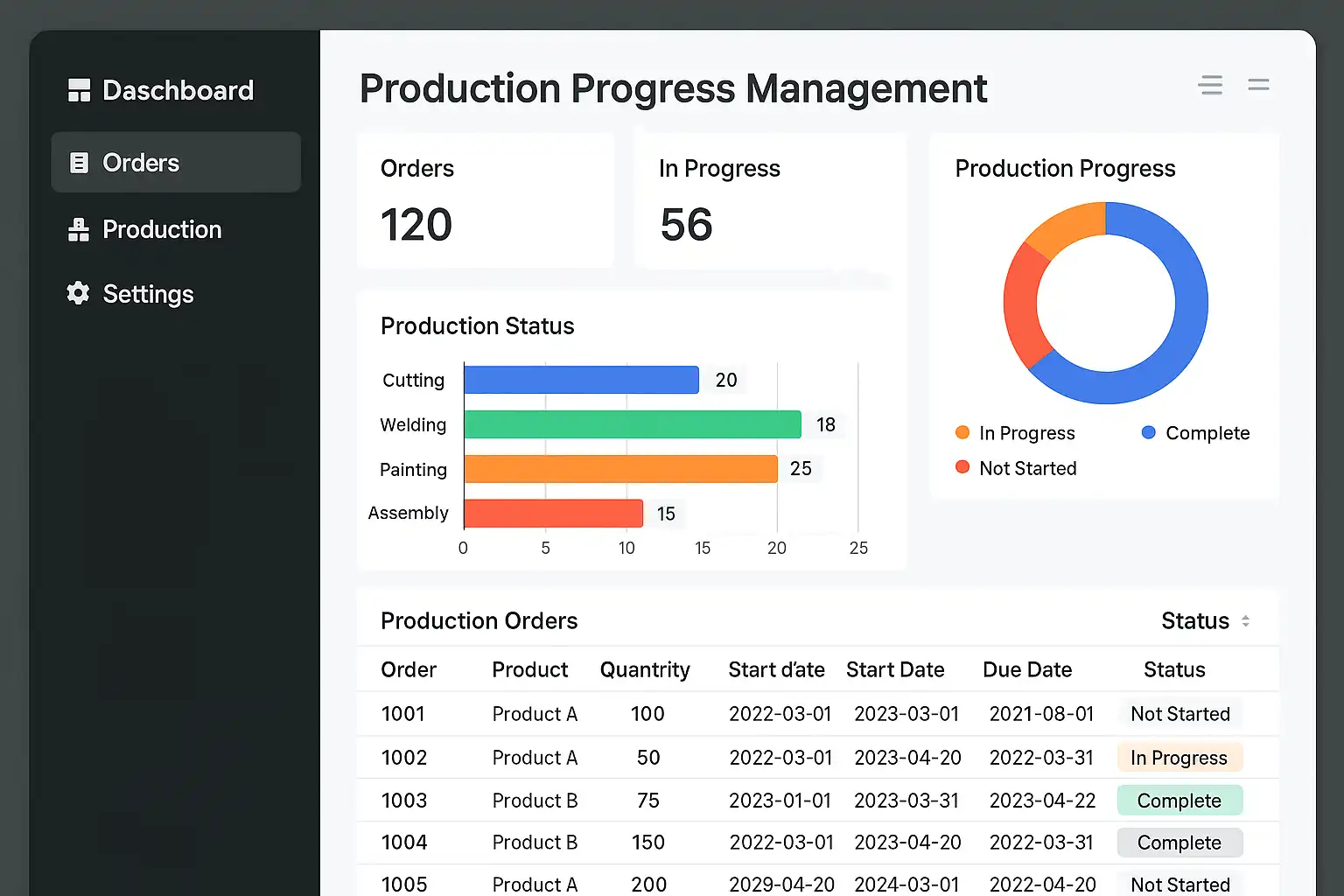
Task: Click the Status sort arrows icon
Action: (x=1245, y=621)
